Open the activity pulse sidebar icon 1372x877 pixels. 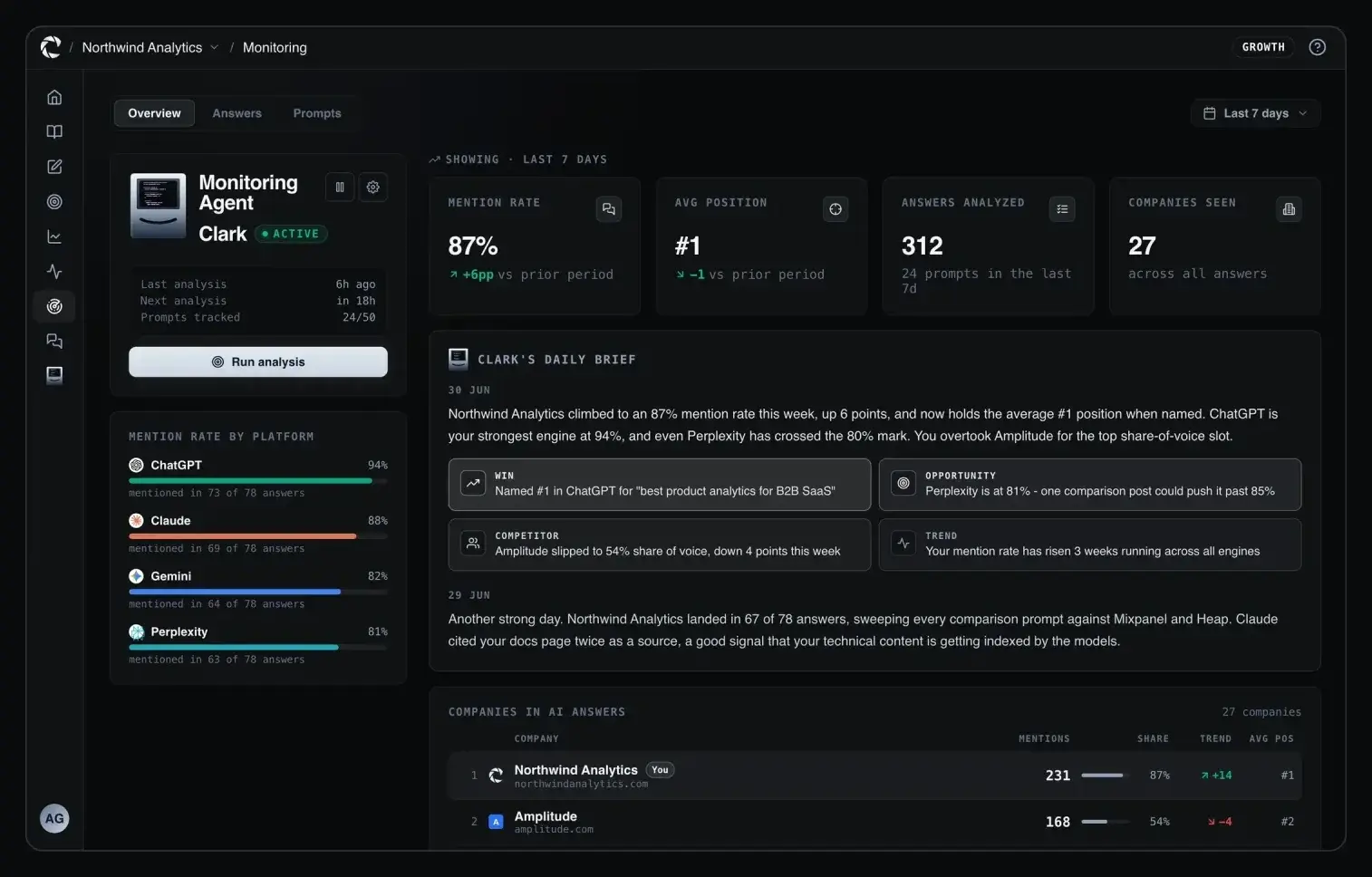pyautogui.click(x=54, y=272)
